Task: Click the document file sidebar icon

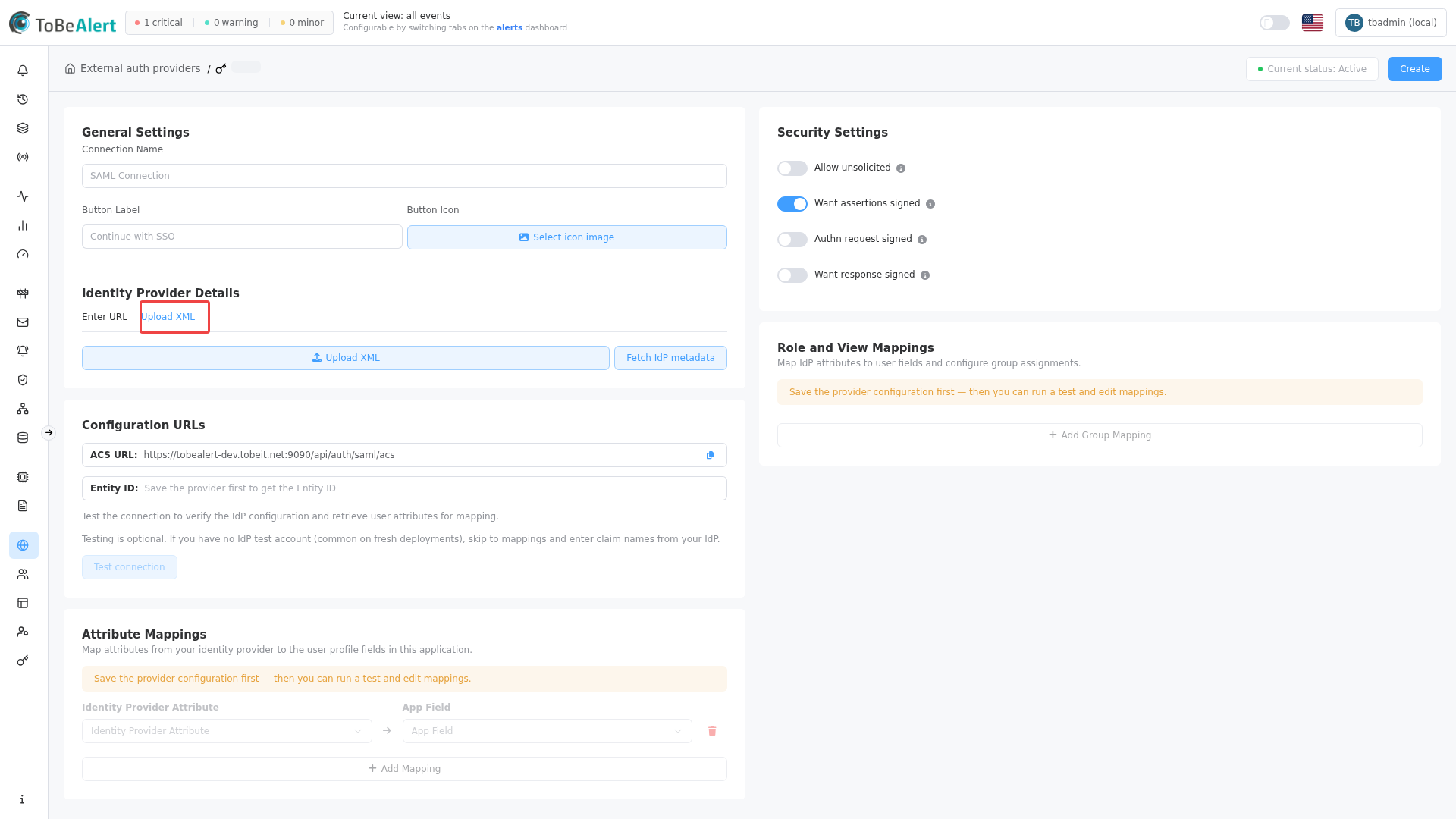Action: coord(23,506)
